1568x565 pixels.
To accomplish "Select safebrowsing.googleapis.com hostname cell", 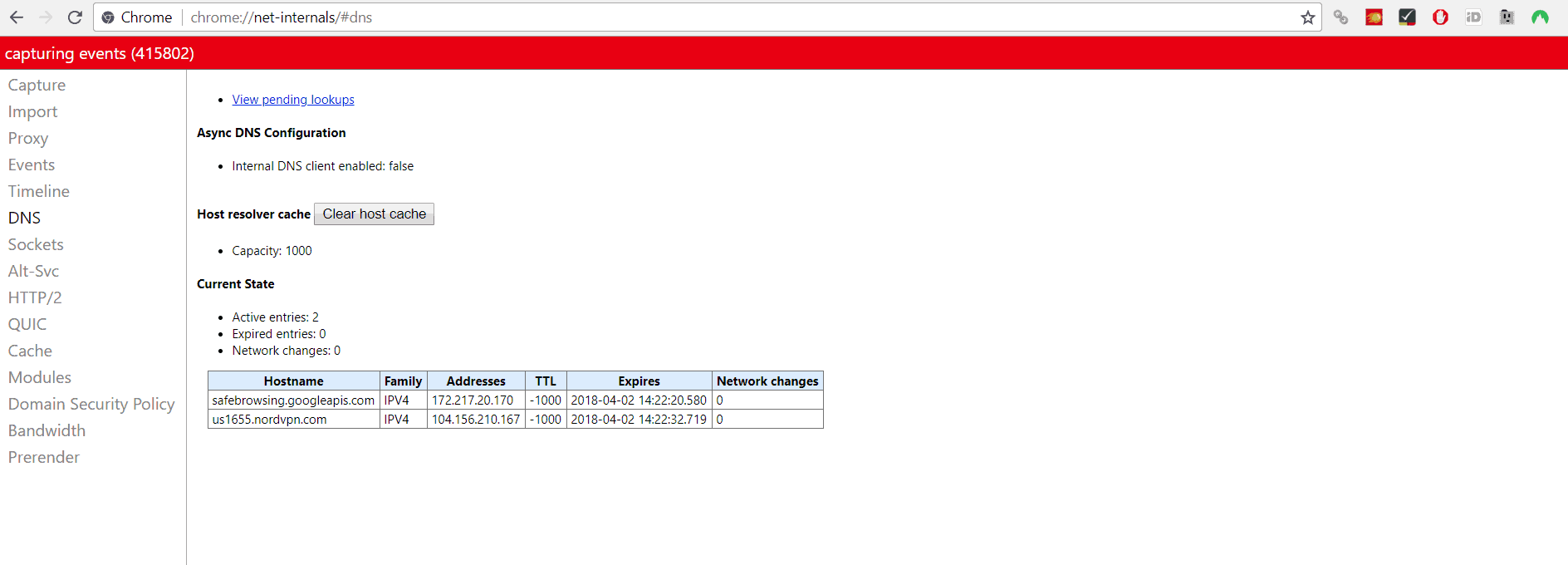I will point(294,400).
